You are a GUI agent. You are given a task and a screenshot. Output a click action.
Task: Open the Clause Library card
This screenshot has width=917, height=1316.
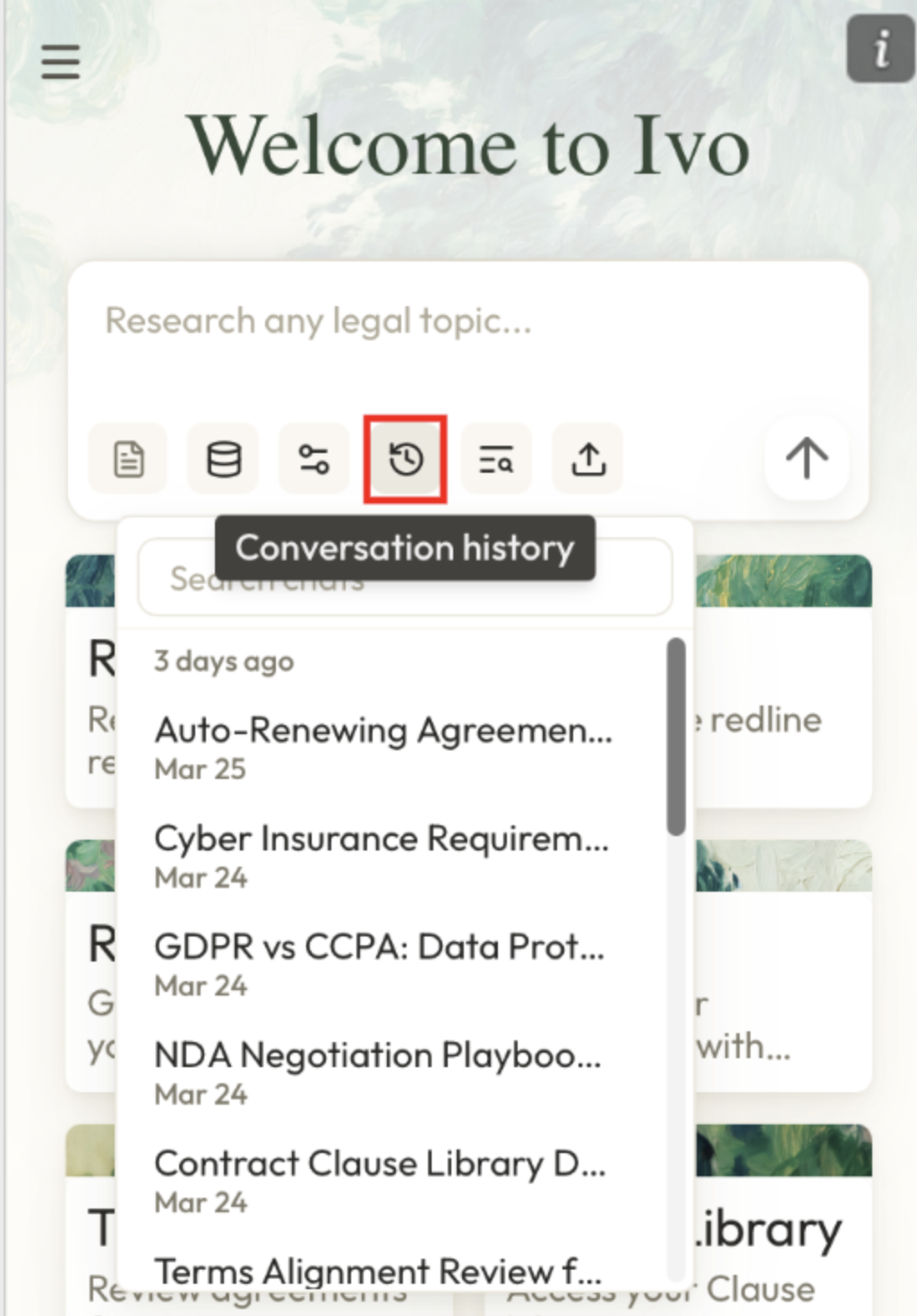tap(770, 1244)
